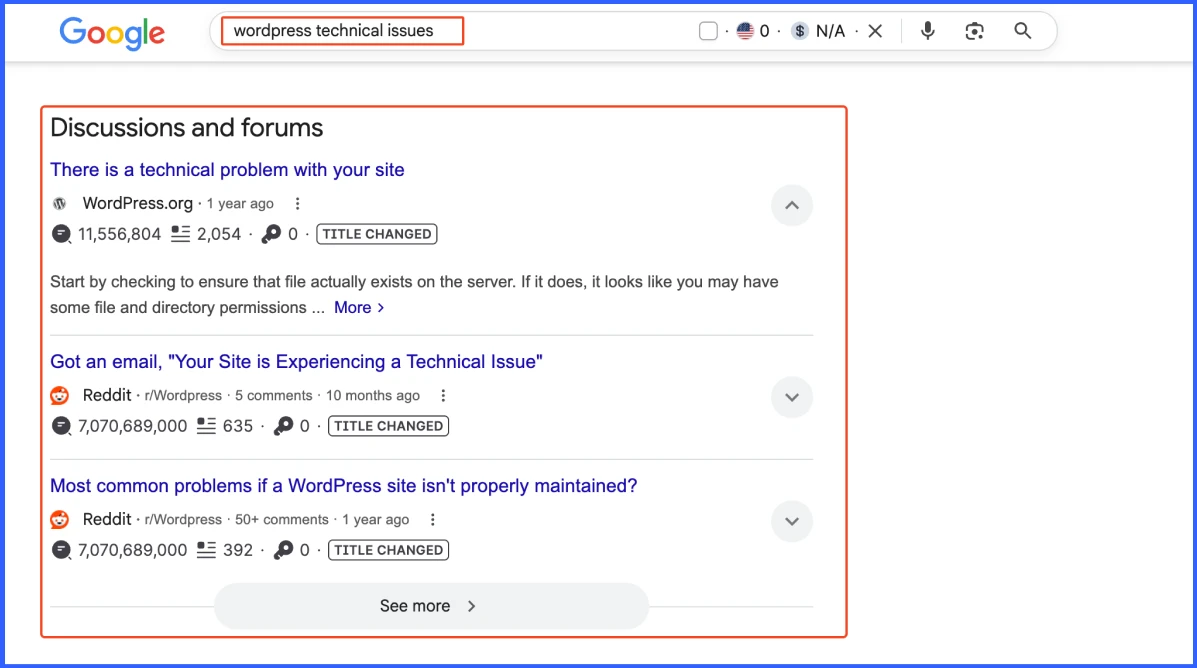The image size is (1197, 668).
Task: Open 'Most common problems if a WordPress site' link
Action: pos(344,486)
